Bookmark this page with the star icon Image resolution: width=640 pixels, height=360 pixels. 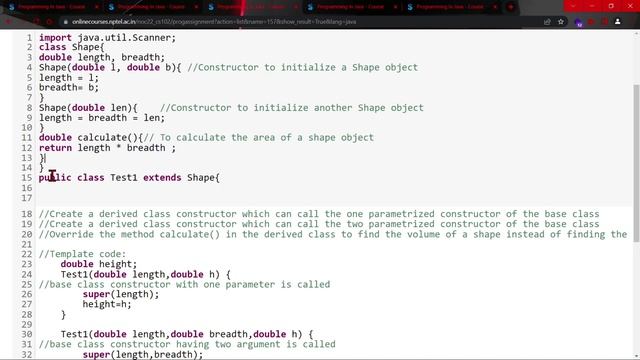tap(561, 22)
